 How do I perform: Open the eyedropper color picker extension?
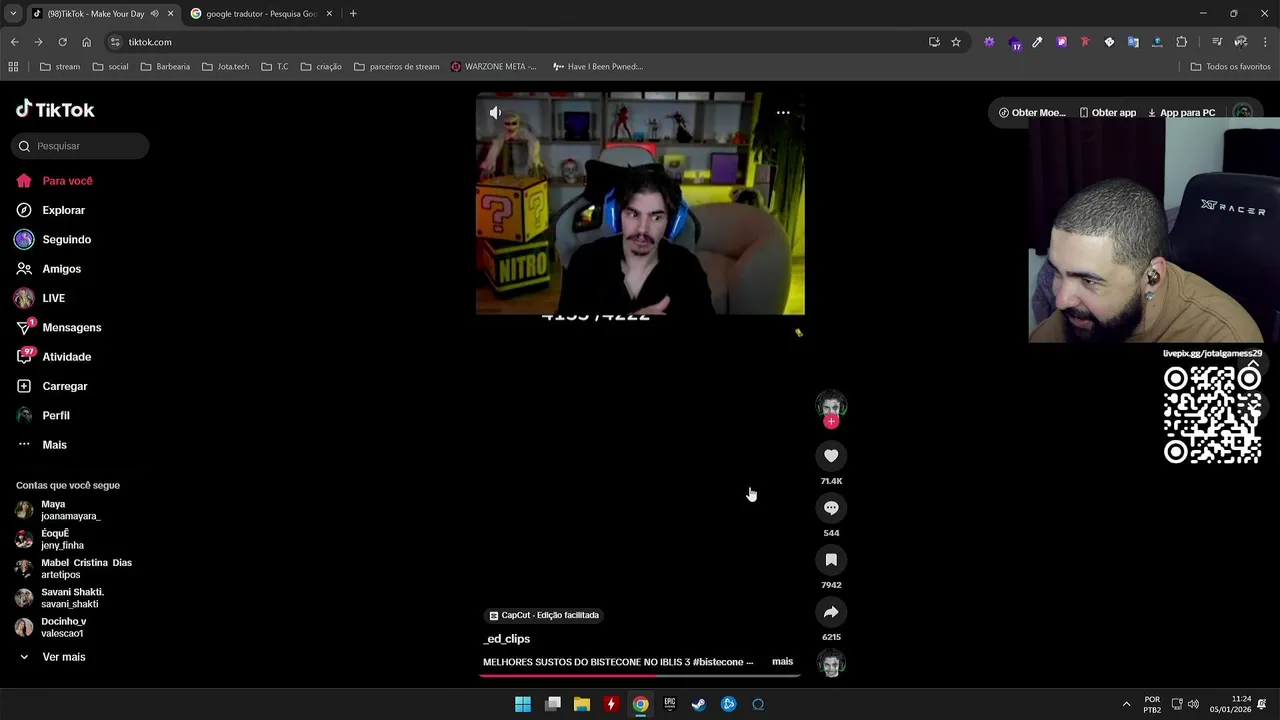coord(1037,42)
